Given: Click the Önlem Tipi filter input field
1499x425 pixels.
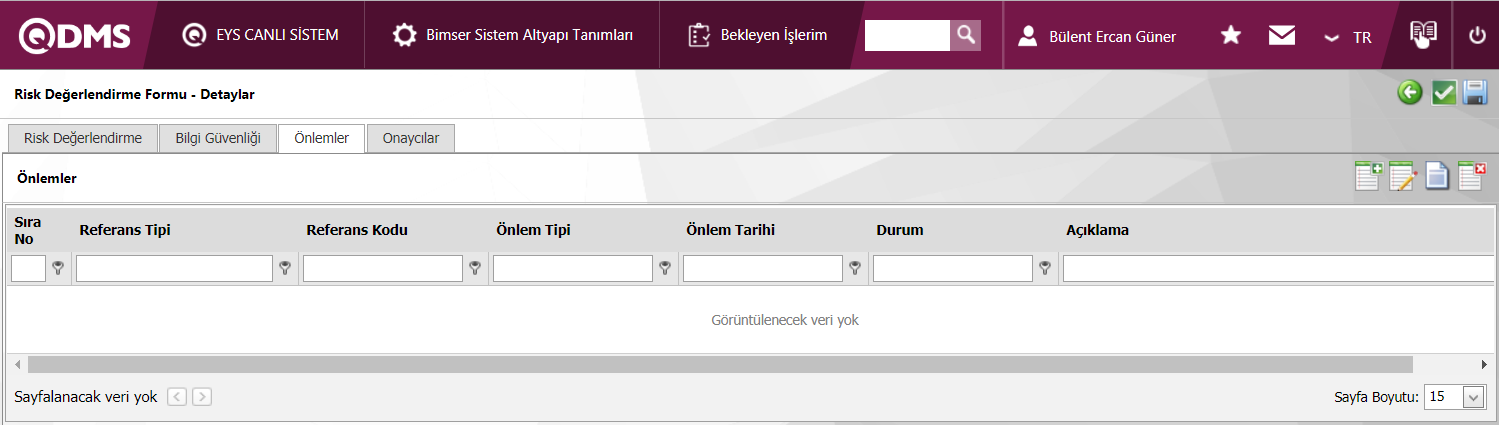Looking at the screenshot, I should 572,268.
